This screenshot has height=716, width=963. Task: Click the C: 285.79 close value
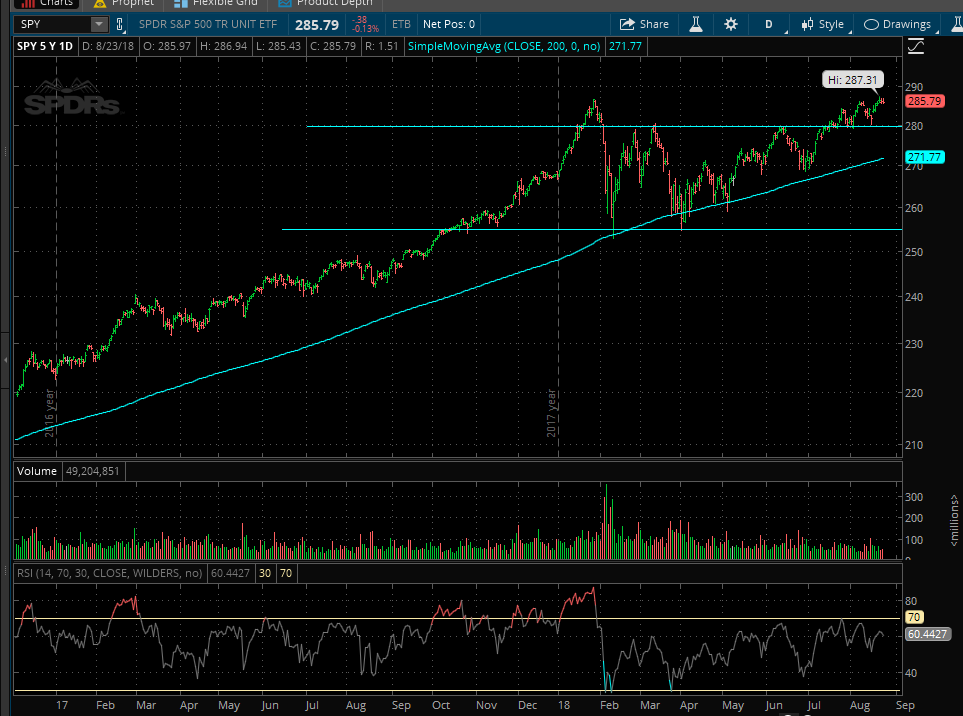coord(333,46)
